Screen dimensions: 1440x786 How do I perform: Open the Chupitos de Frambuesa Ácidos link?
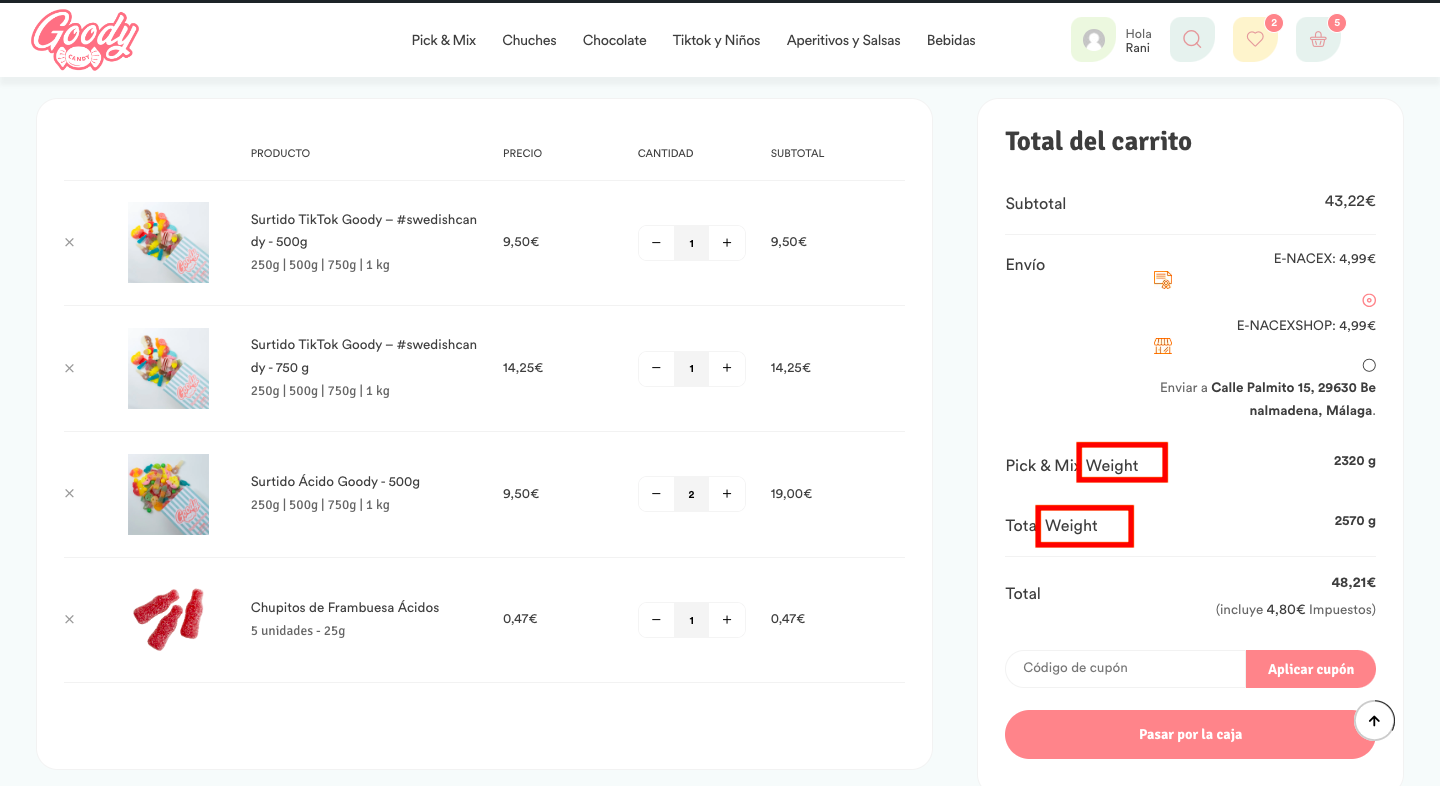coord(345,607)
